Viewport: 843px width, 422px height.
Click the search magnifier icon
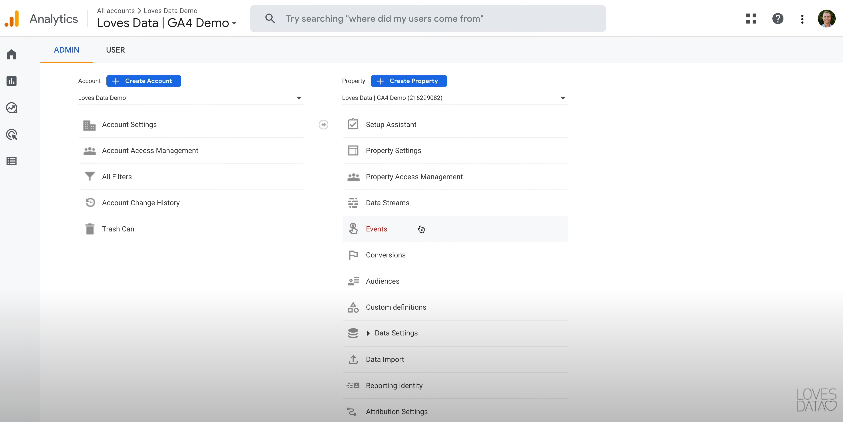[270, 19]
